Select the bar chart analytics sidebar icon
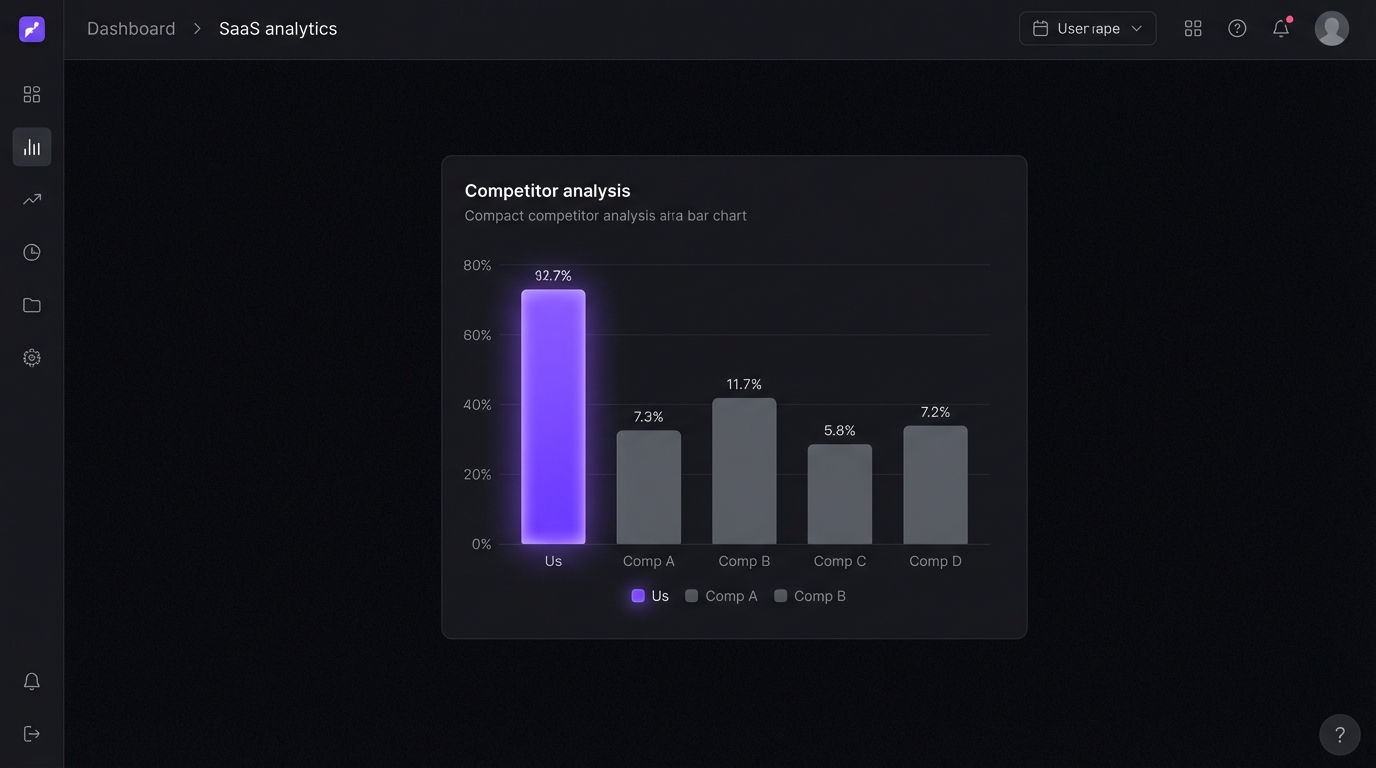The height and width of the screenshot is (768, 1376). coord(32,147)
